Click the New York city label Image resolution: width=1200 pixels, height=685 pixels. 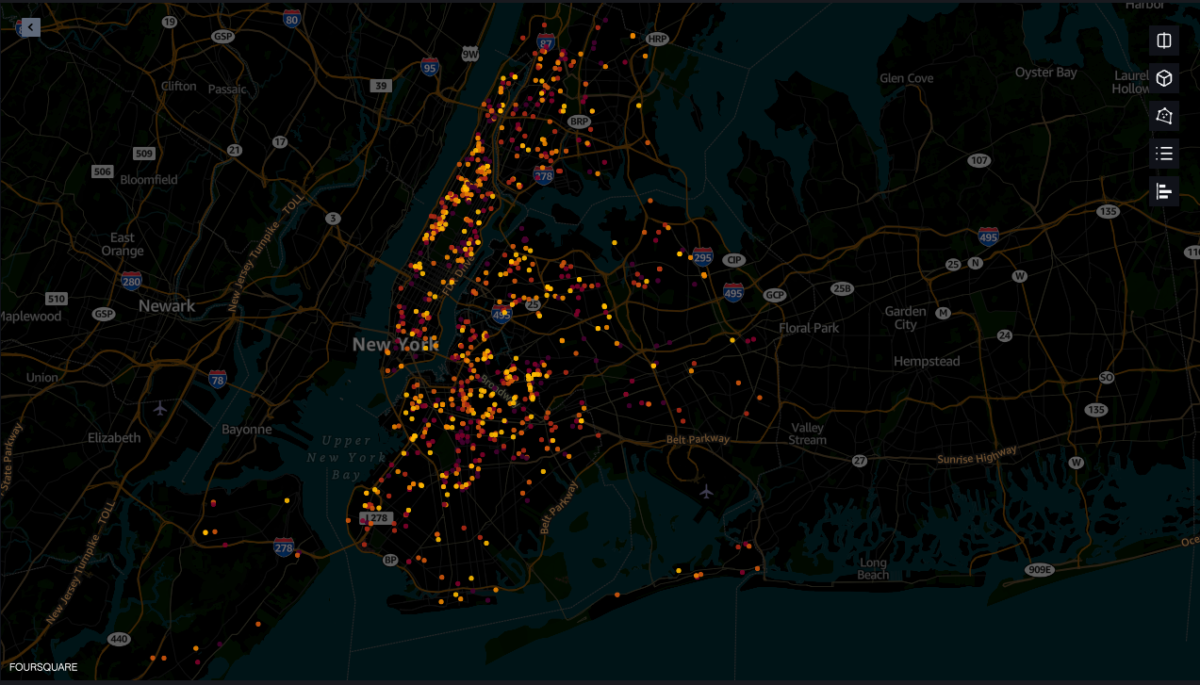point(395,344)
